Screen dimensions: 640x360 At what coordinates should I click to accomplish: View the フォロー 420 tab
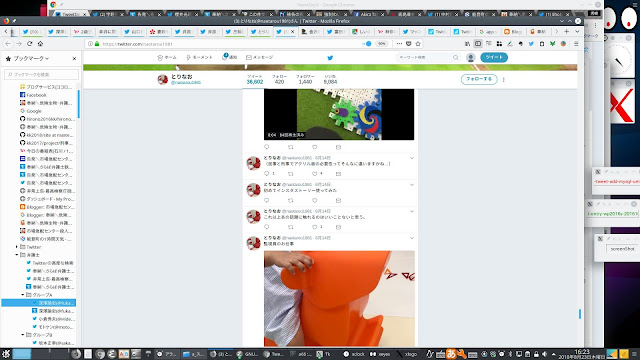click(279, 80)
